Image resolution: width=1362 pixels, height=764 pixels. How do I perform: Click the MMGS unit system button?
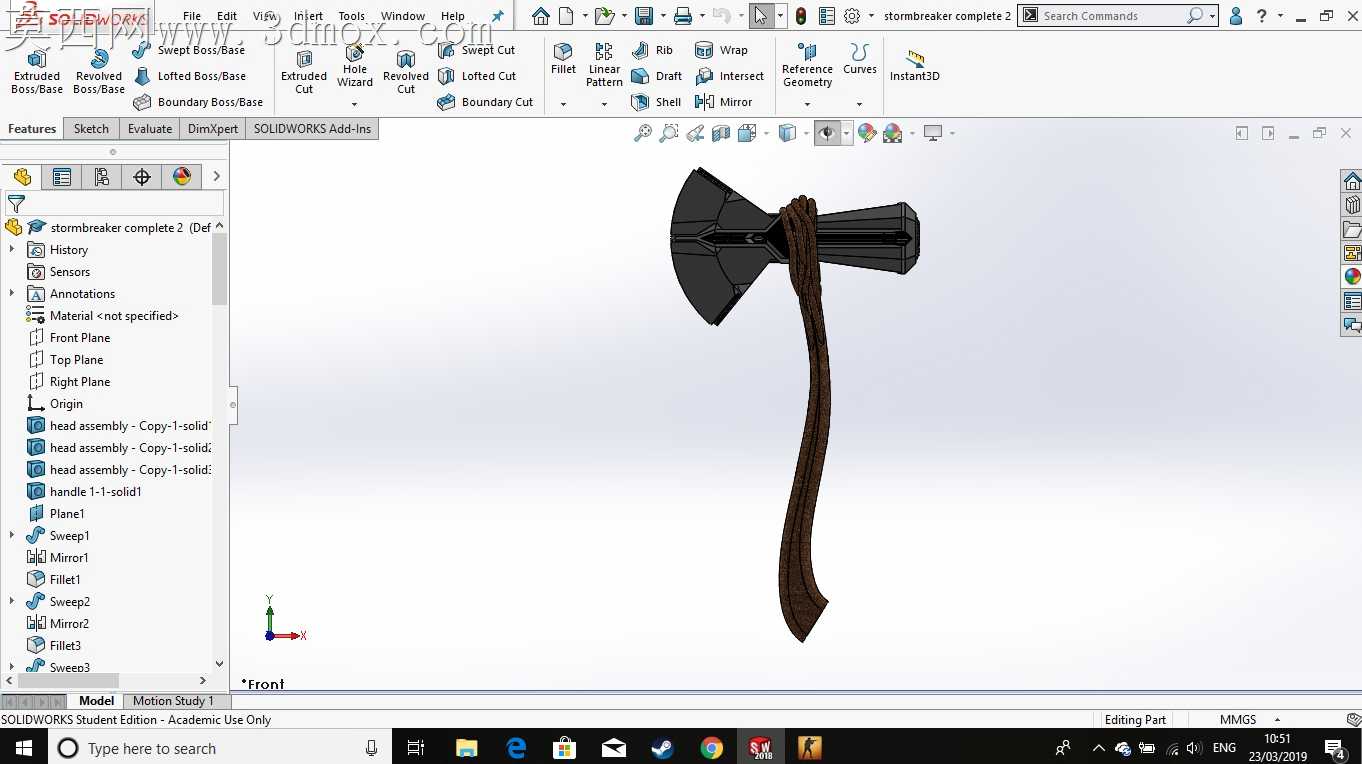(1238, 720)
